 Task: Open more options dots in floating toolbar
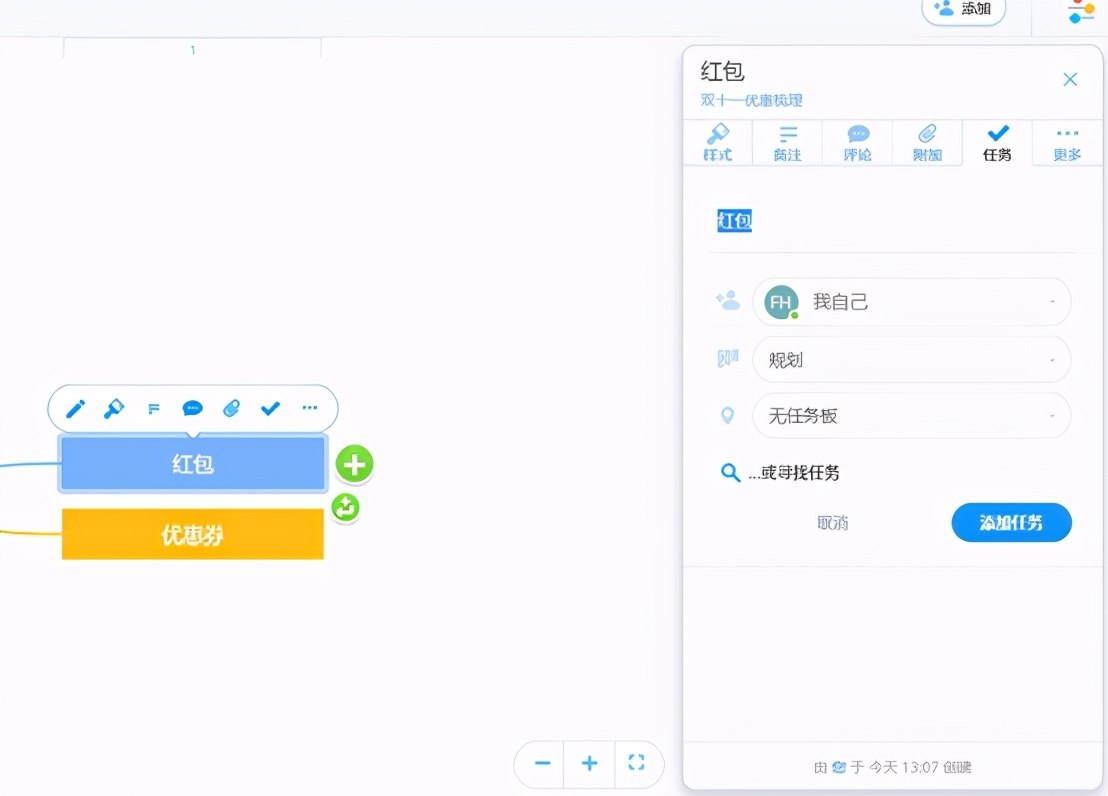pos(310,407)
